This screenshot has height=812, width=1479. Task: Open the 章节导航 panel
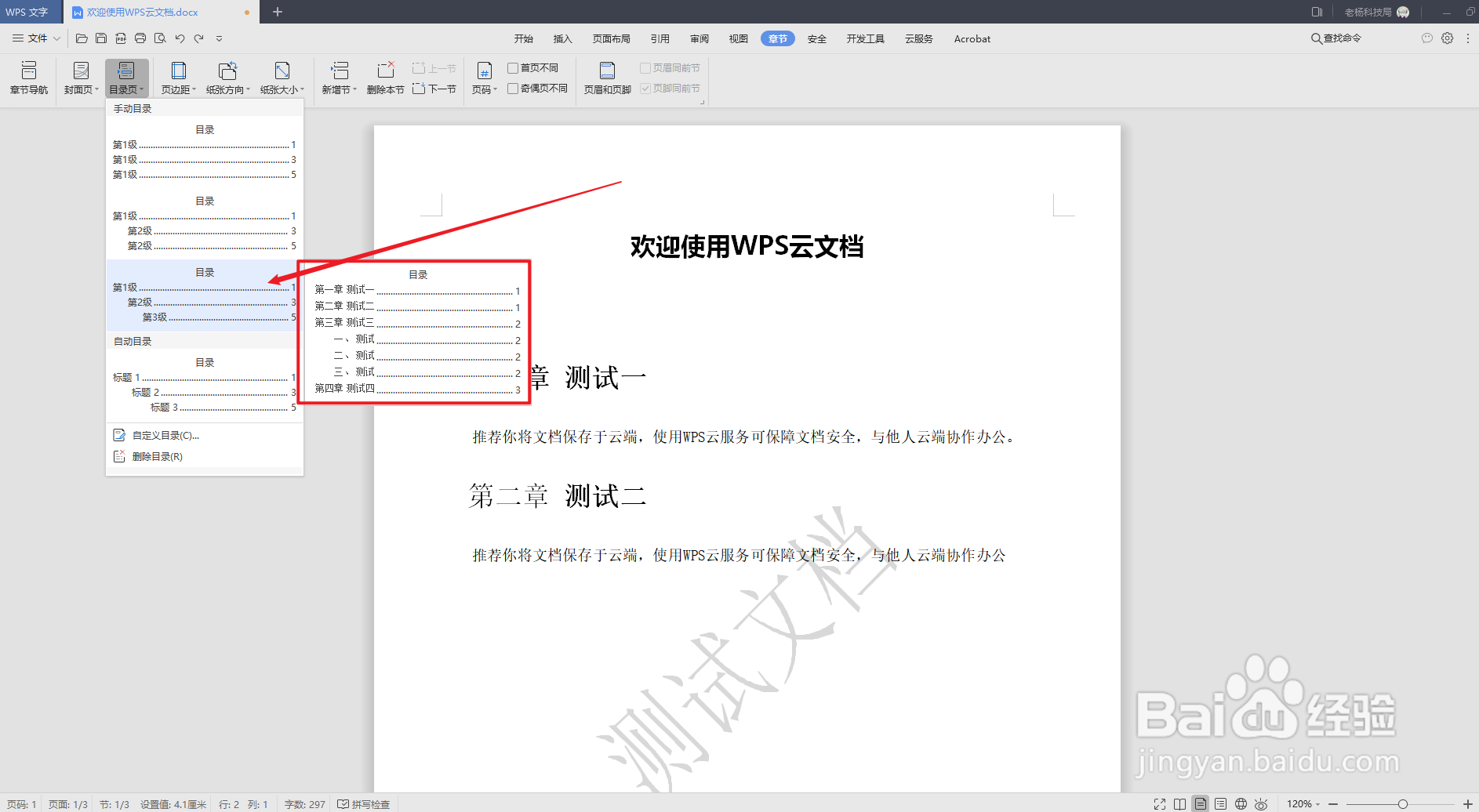pyautogui.click(x=29, y=78)
